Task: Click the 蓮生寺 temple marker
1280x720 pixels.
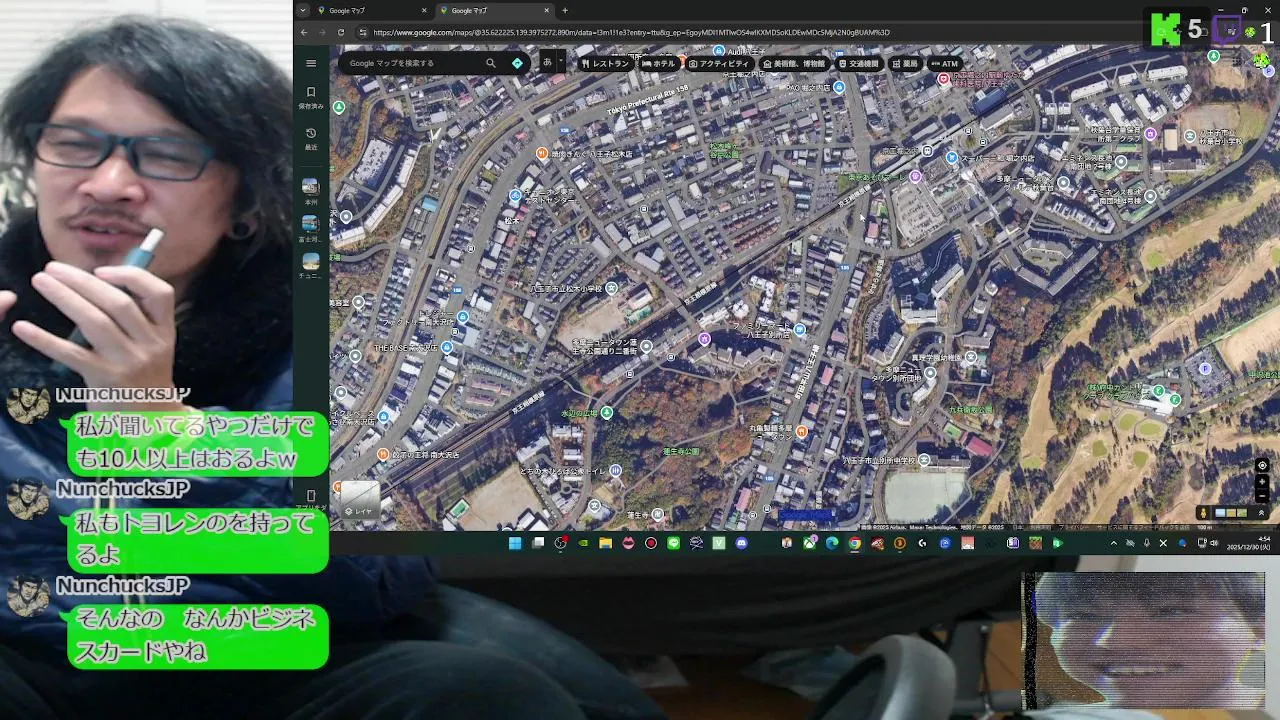Action: point(657,514)
